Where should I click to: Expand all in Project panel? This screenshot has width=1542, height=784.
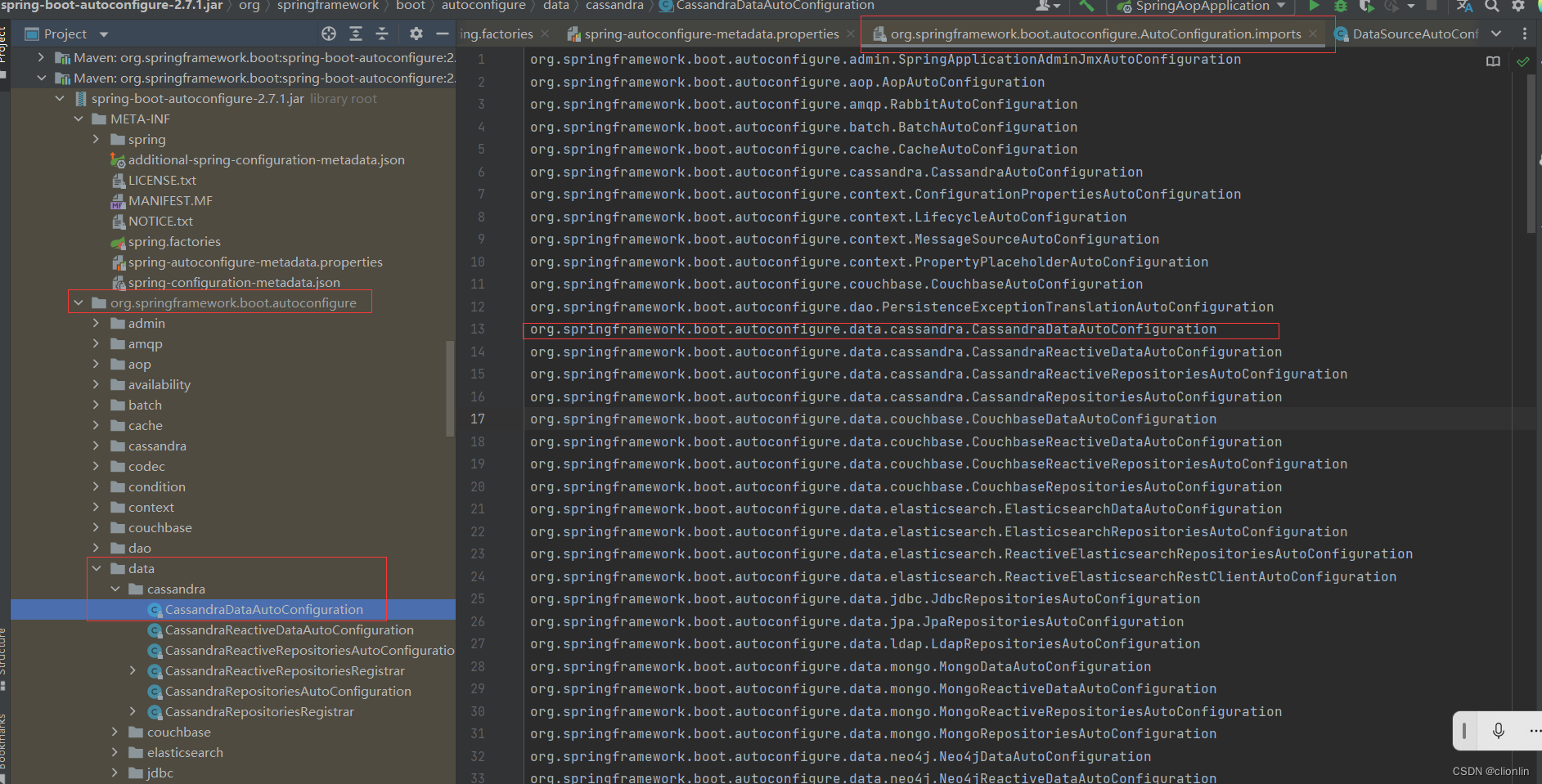click(356, 34)
